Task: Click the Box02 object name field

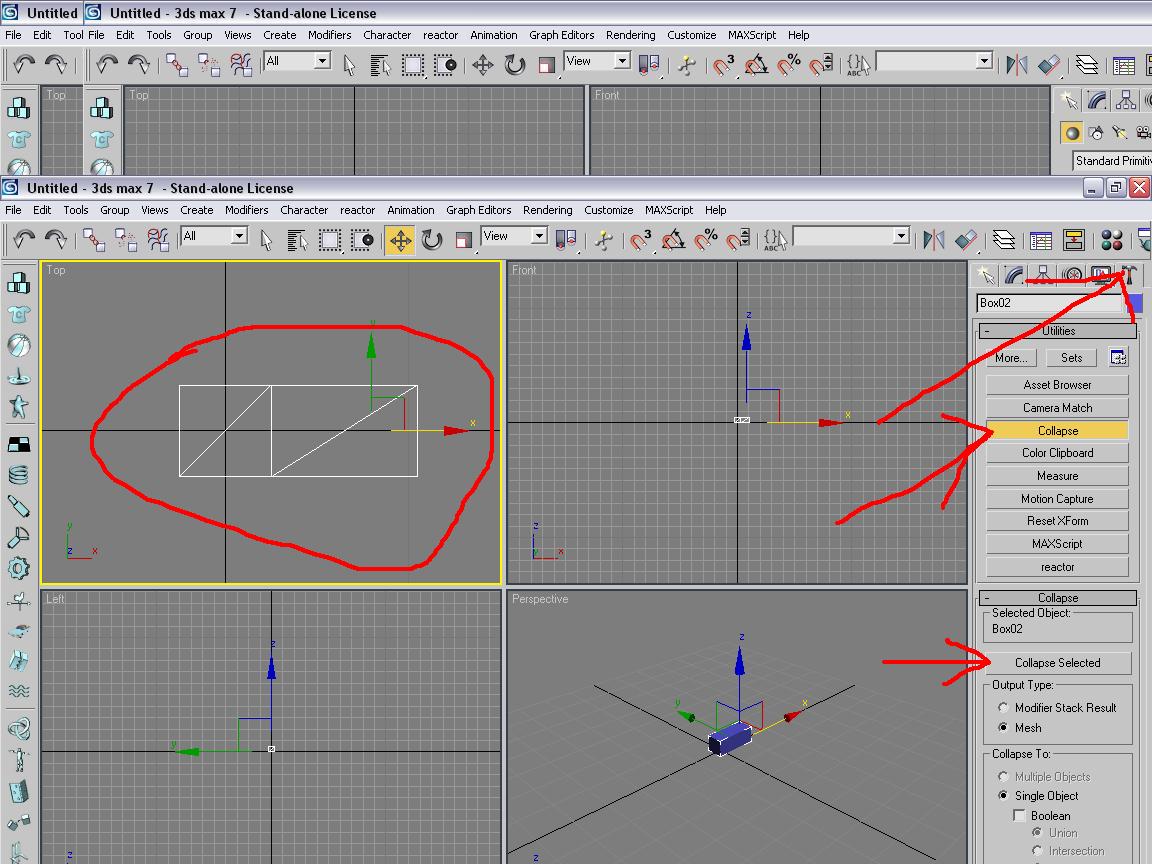Action: (x=1049, y=303)
